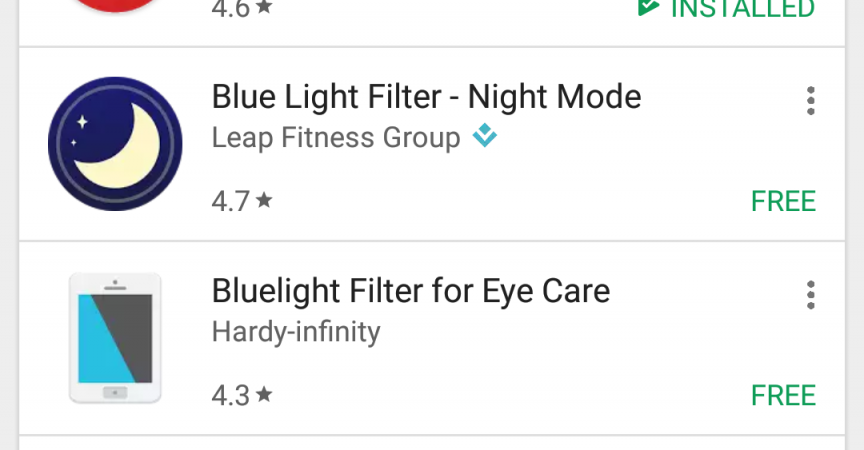Select developer name Hardy-infinity

(296, 332)
